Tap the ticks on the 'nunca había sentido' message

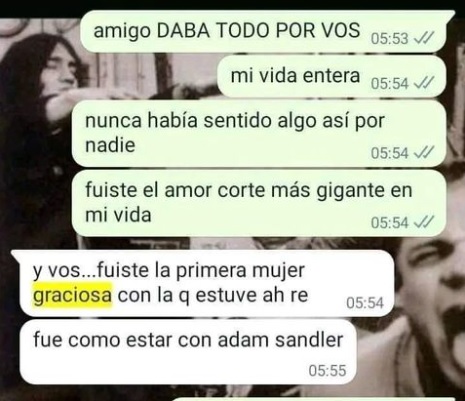tap(423, 153)
